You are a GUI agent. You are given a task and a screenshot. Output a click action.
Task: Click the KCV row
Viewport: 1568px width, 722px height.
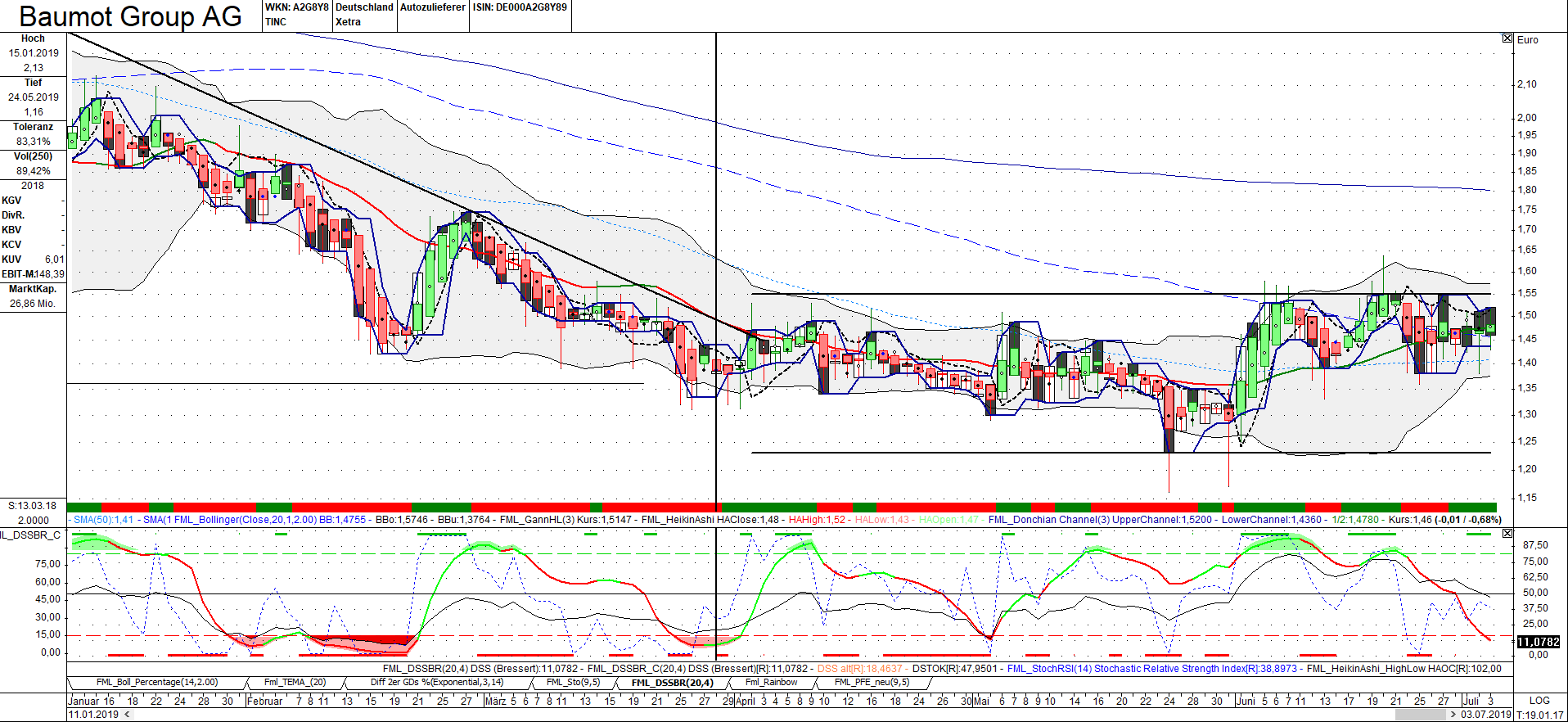(33, 245)
